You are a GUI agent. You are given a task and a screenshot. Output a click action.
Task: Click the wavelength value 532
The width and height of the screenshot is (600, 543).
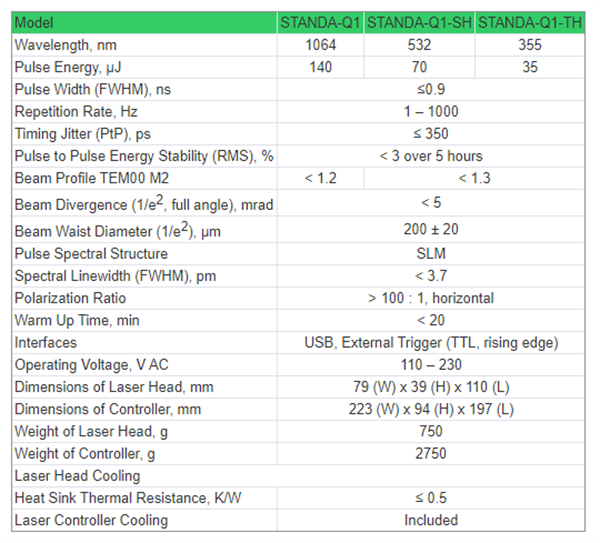point(419,45)
